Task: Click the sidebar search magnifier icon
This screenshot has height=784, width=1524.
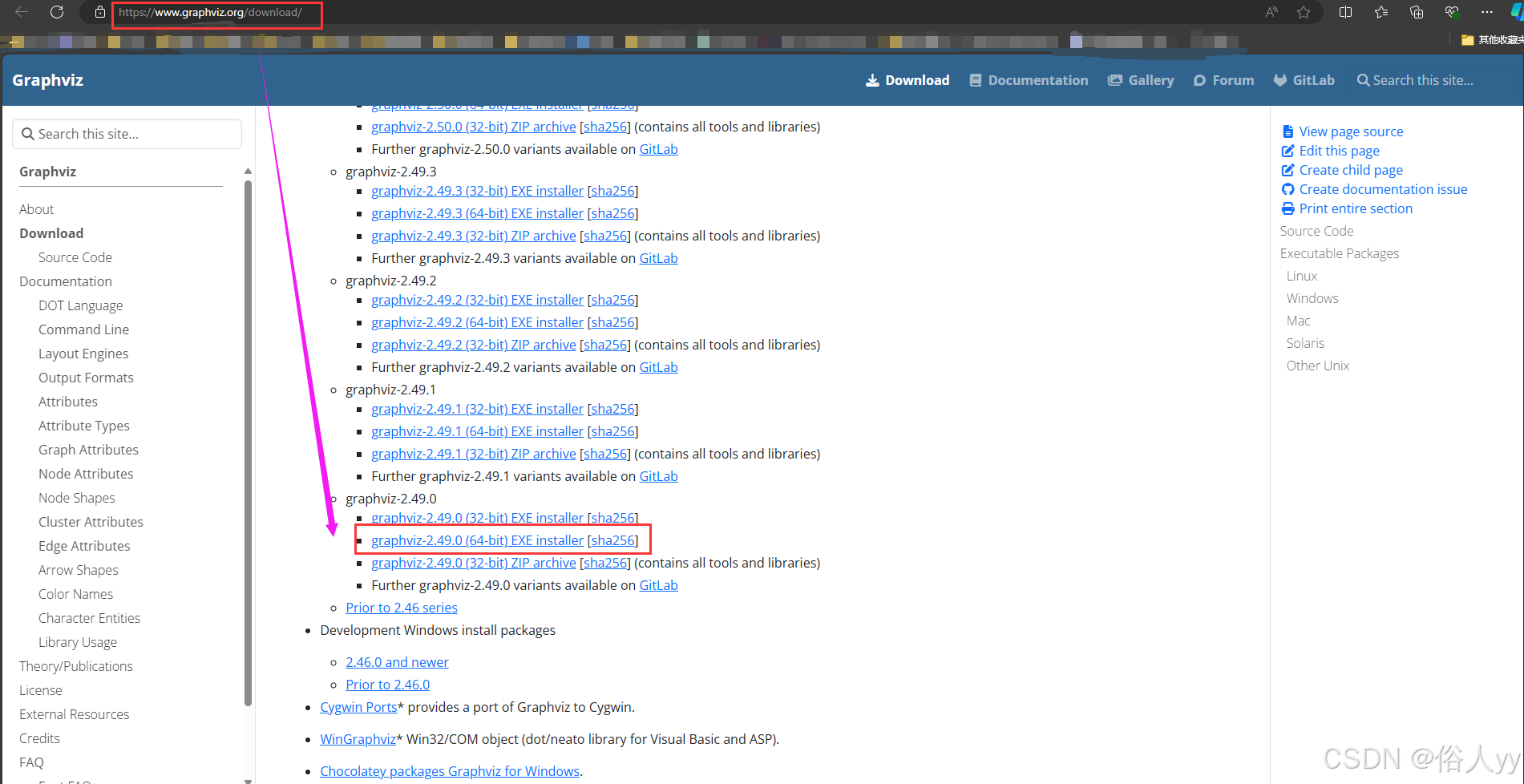Action: click(28, 134)
